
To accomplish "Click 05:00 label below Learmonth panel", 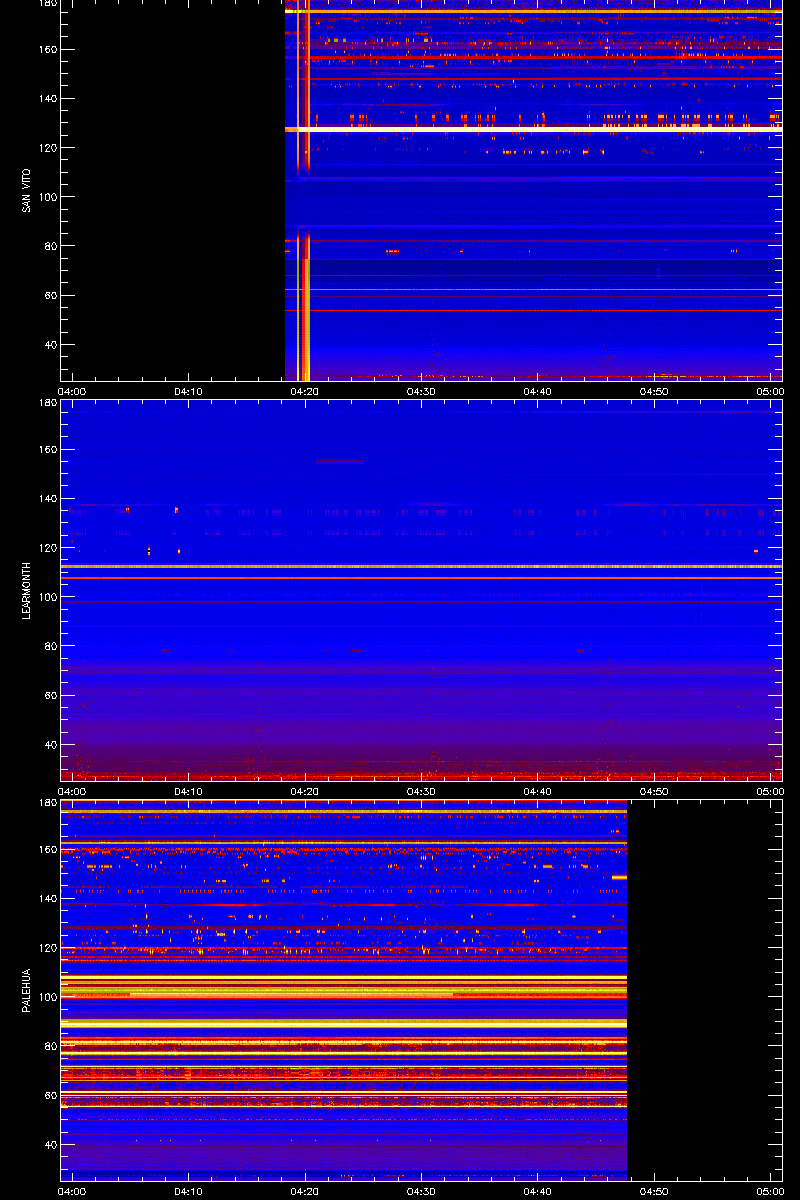I will [x=769, y=791].
